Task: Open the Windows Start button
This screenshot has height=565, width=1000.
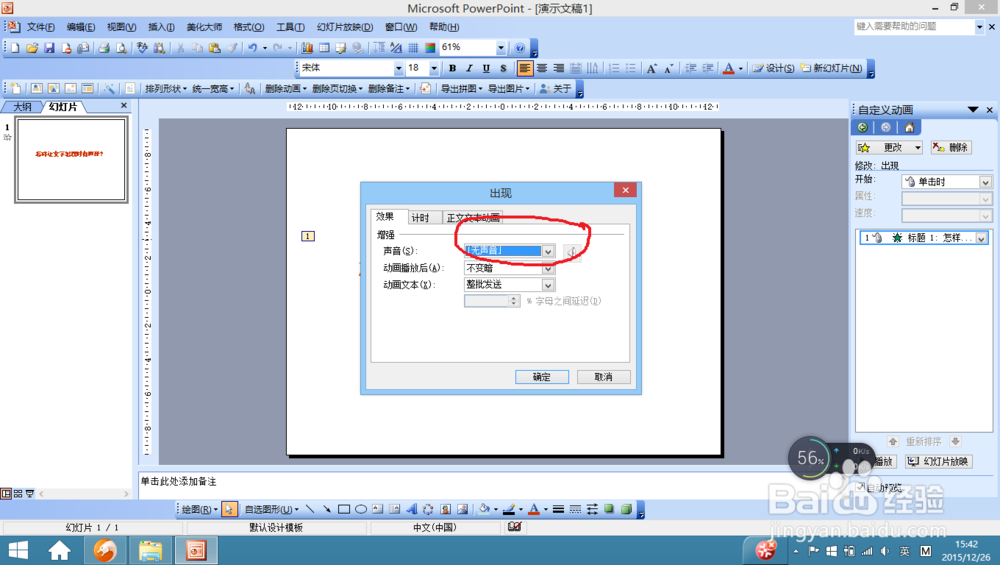Action: pyautogui.click(x=18, y=550)
